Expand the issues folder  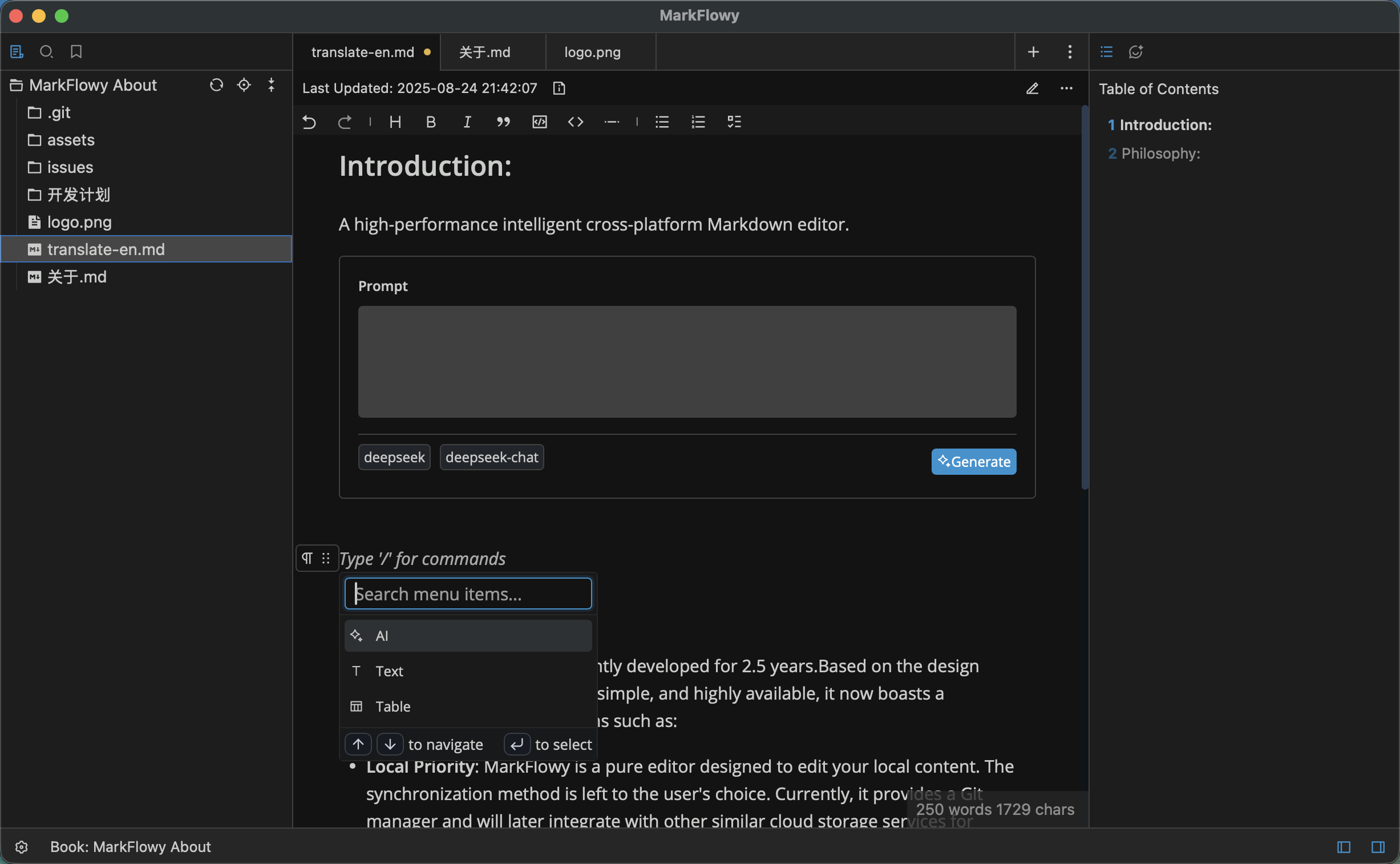tap(70, 167)
